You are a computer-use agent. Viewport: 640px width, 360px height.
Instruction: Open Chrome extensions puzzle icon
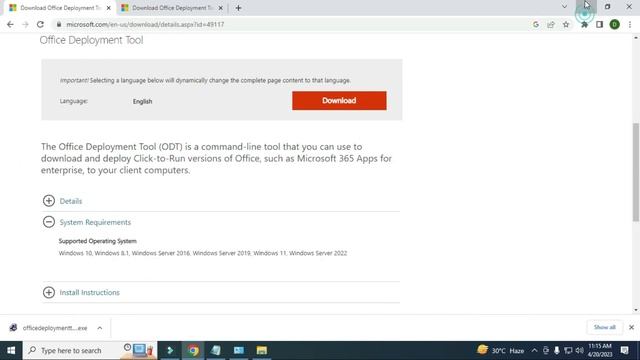pyautogui.click(x=584, y=24)
